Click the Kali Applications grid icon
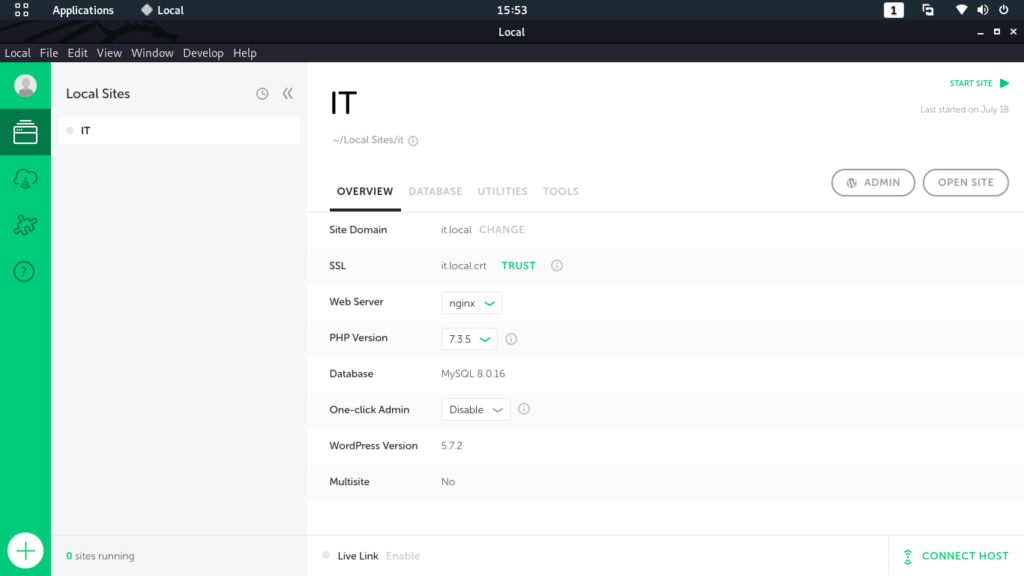 pyautogui.click(x=22, y=10)
